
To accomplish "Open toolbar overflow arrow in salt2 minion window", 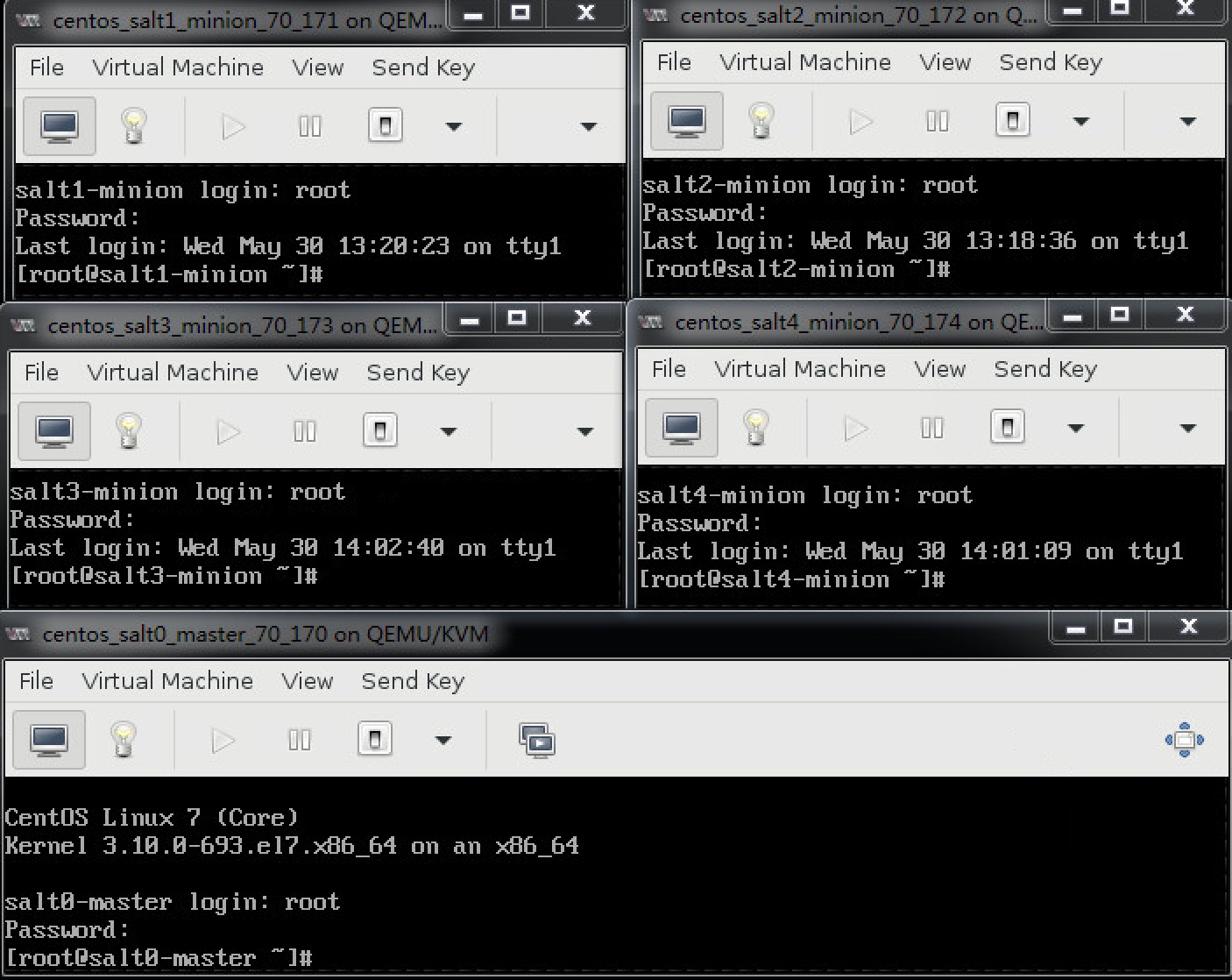I will click(1188, 122).
